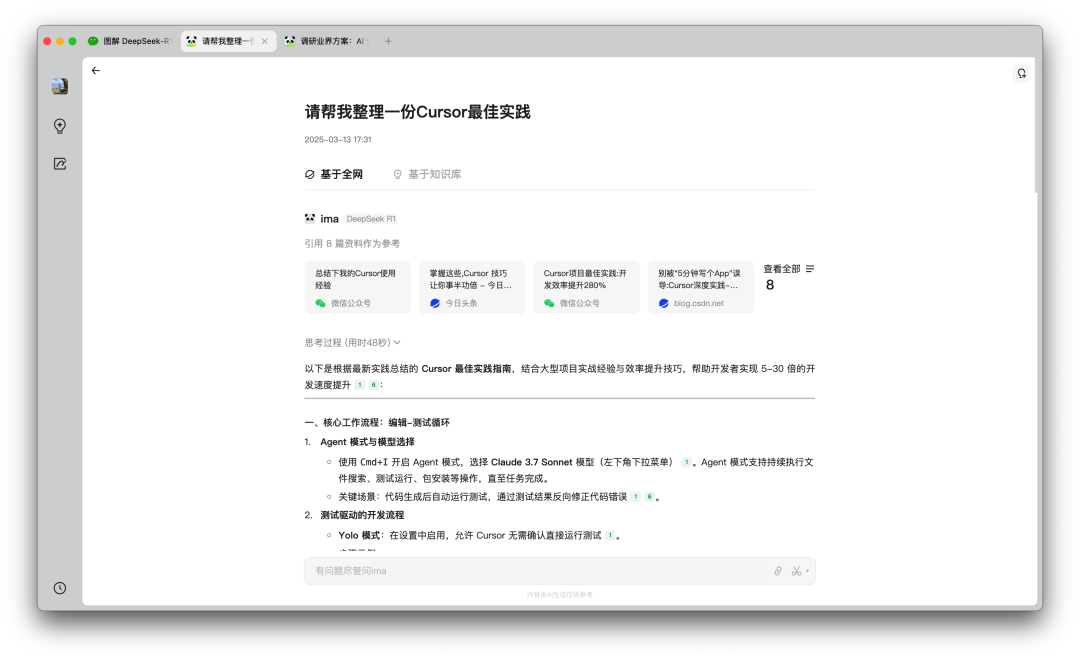Click 查看全部 to view all references
This screenshot has width=1080, height=660.
point(782,269)
